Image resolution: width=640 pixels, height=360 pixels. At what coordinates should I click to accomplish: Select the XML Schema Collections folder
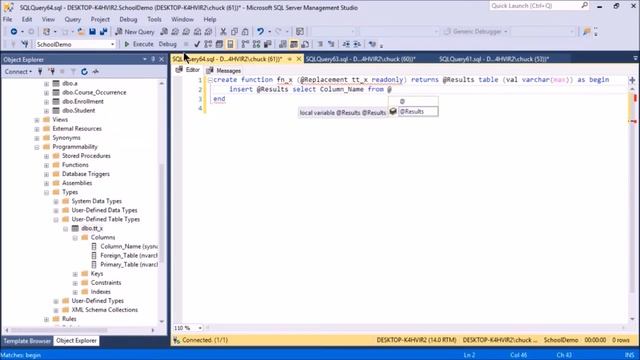pyautogui.click(x=100, y=310)
